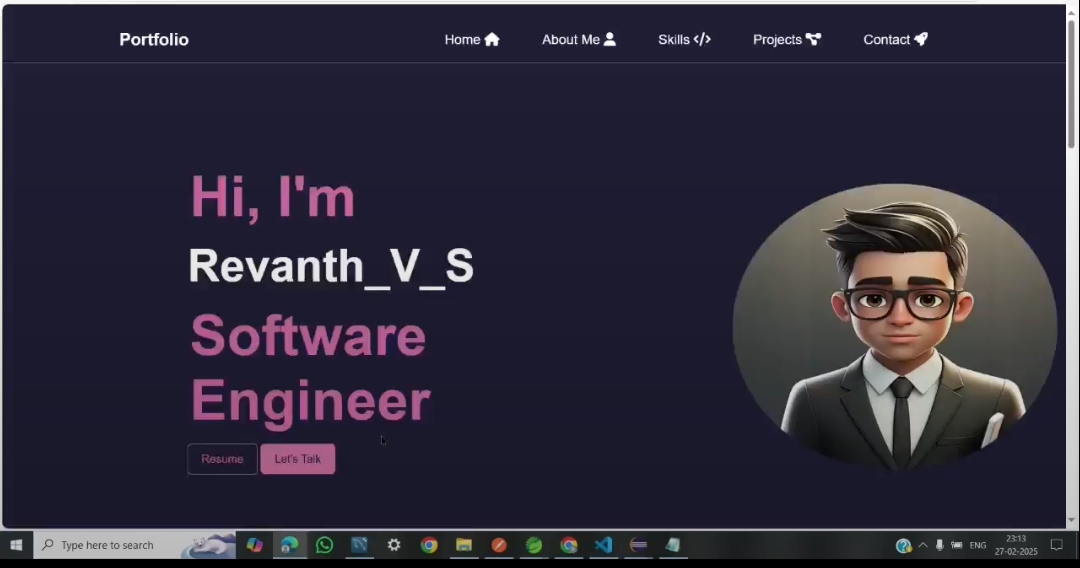Click the blue help tray icon

[904, 546]
